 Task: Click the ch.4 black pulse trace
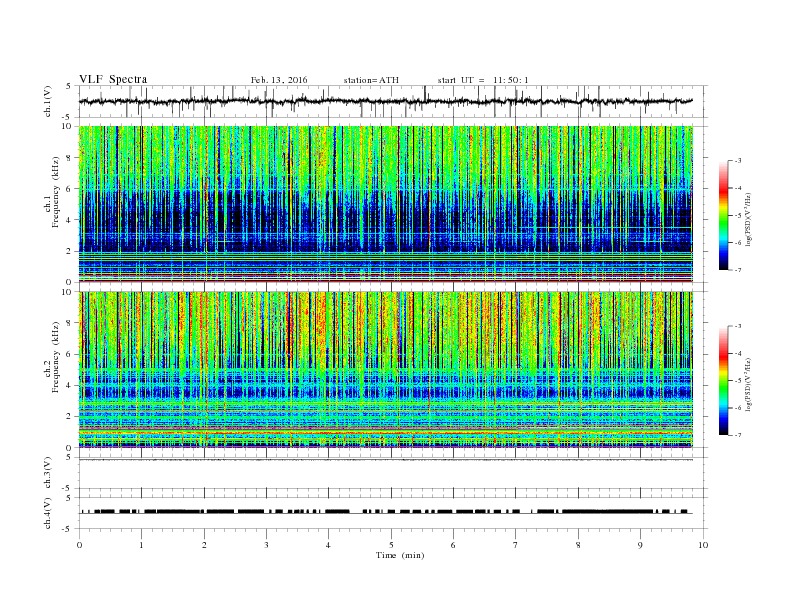(385, 512)
